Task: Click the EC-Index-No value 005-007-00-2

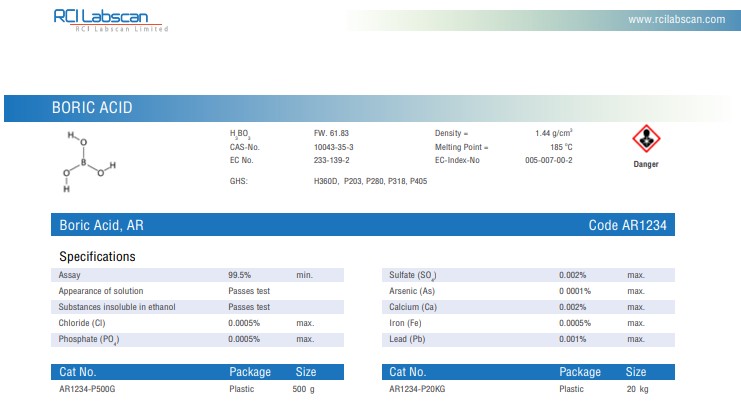Action: click(548, 160)
